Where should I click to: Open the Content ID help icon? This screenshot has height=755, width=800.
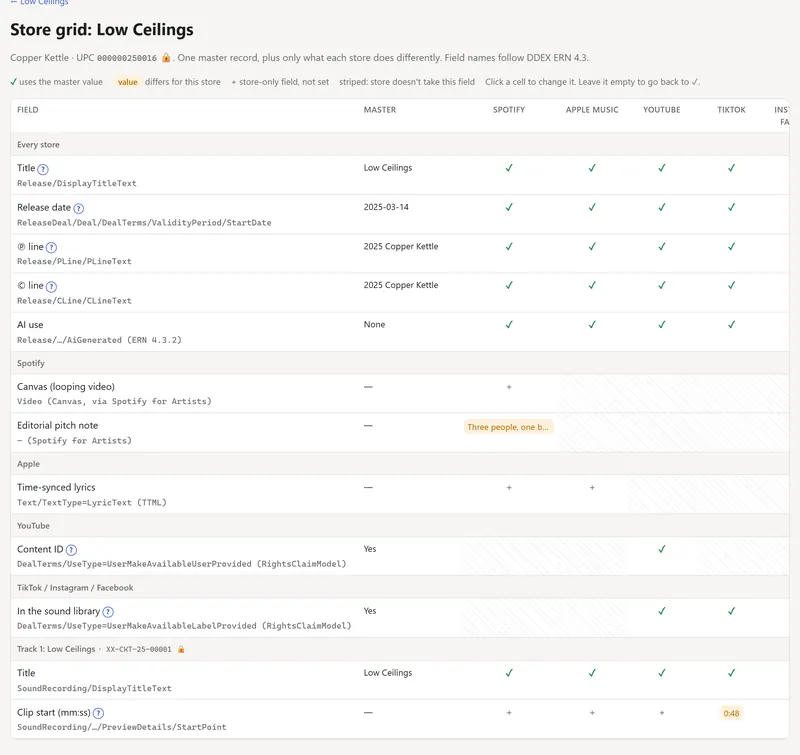(71, 550)
